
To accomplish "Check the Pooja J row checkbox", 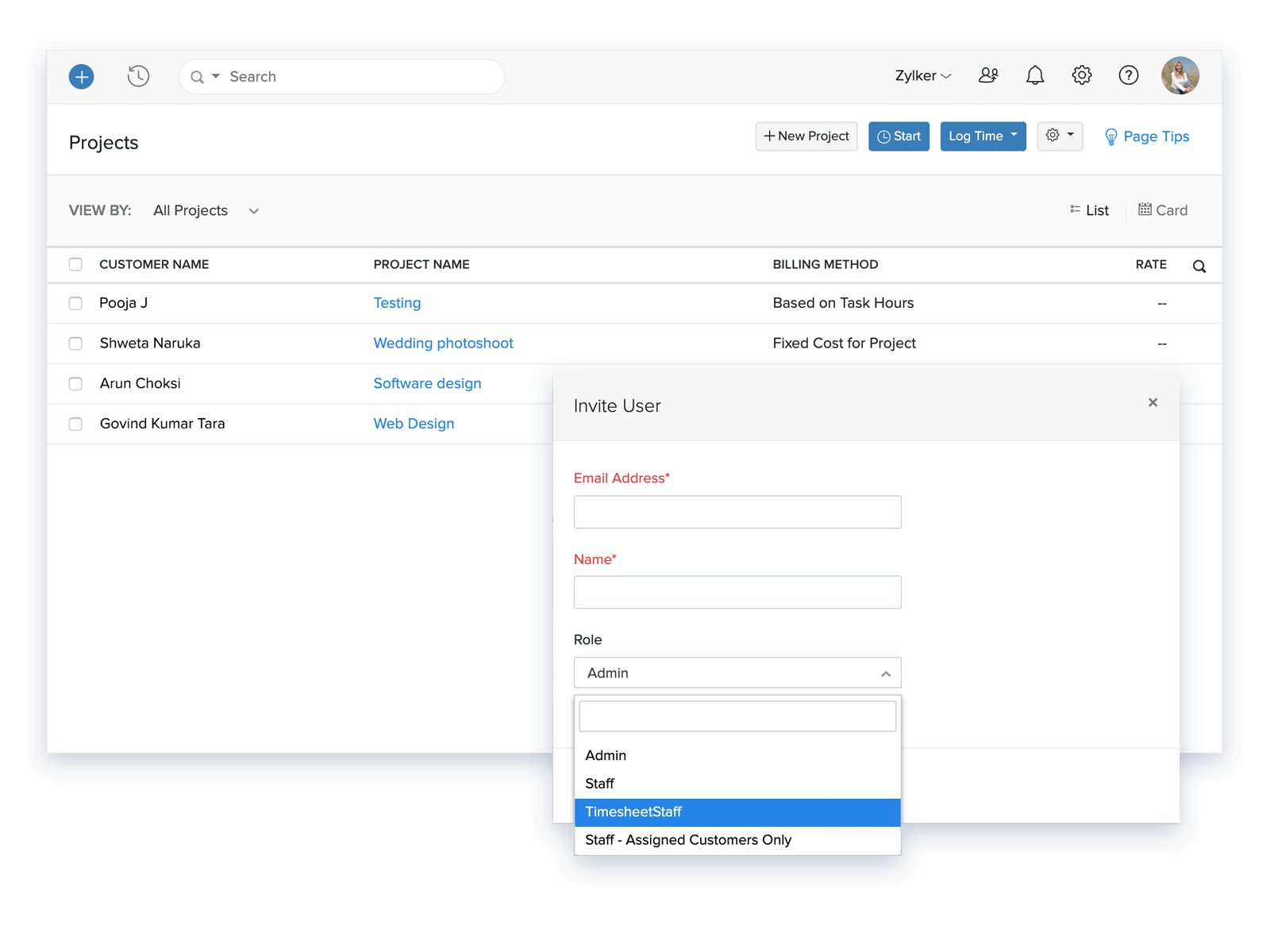I will coord(75,303).
